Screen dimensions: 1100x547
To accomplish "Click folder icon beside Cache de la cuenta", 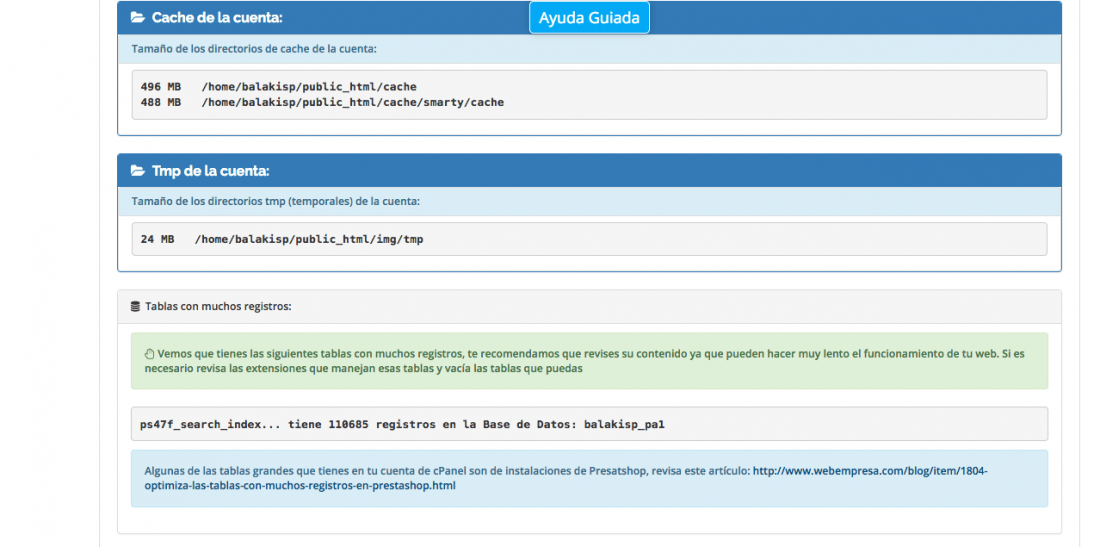I will [138, 18].
